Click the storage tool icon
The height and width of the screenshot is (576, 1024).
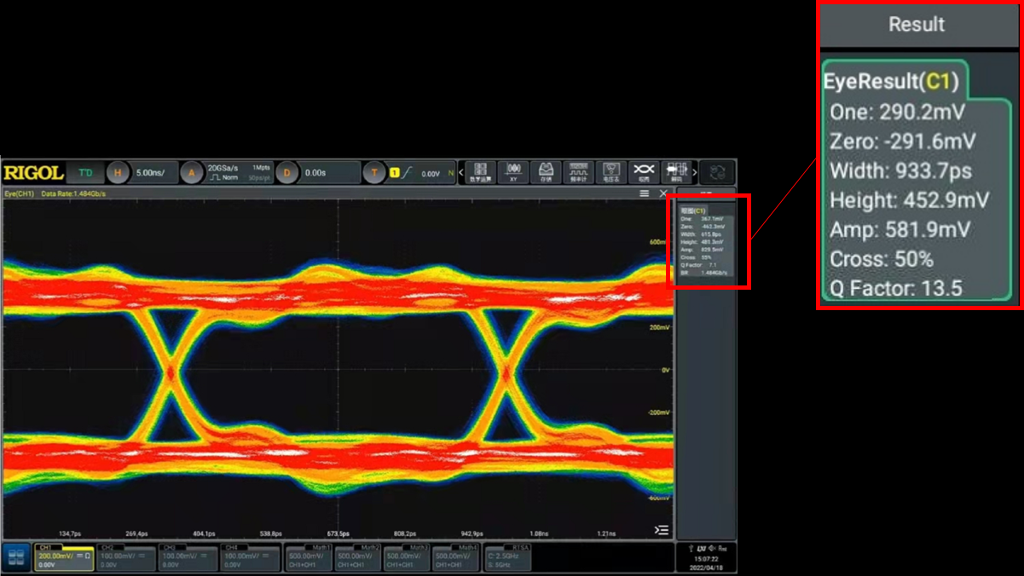[546, 172]
